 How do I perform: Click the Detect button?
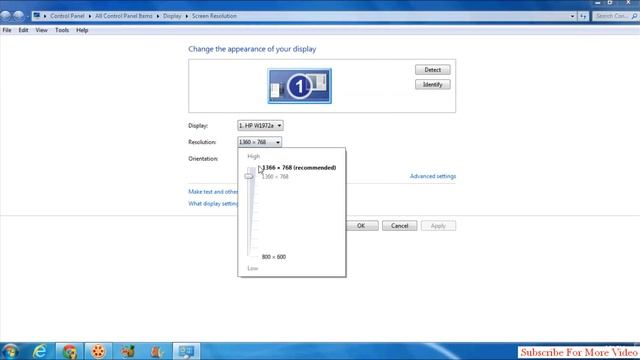pos(433,70)
